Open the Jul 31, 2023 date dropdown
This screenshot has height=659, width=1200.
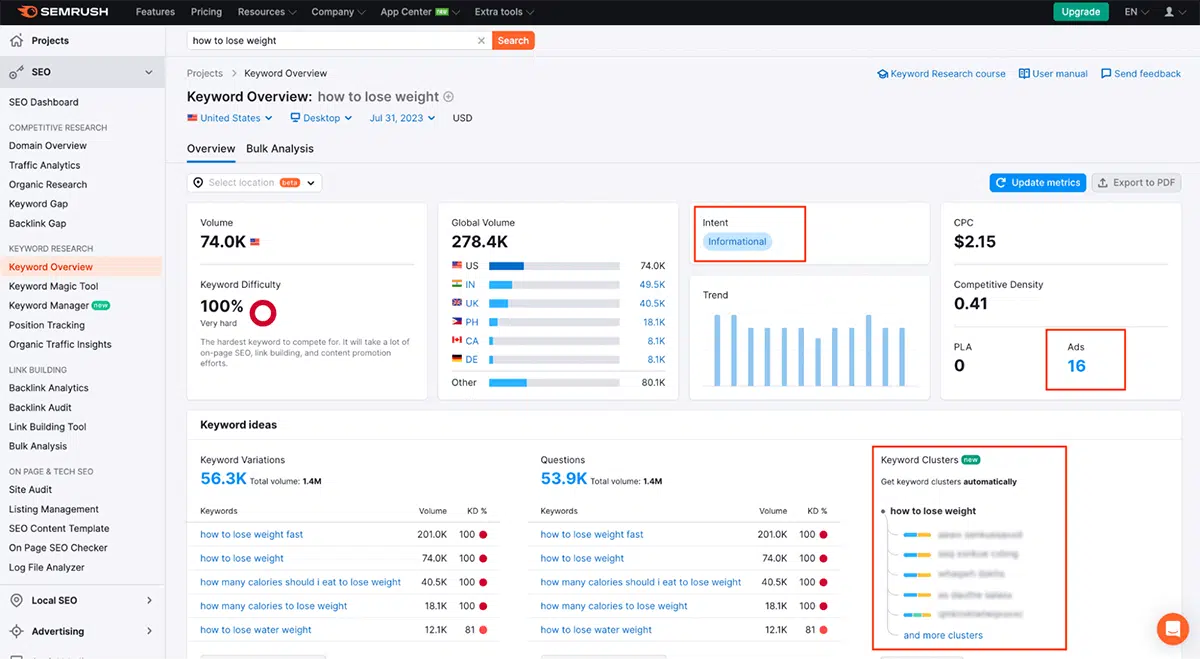point(403,118)
